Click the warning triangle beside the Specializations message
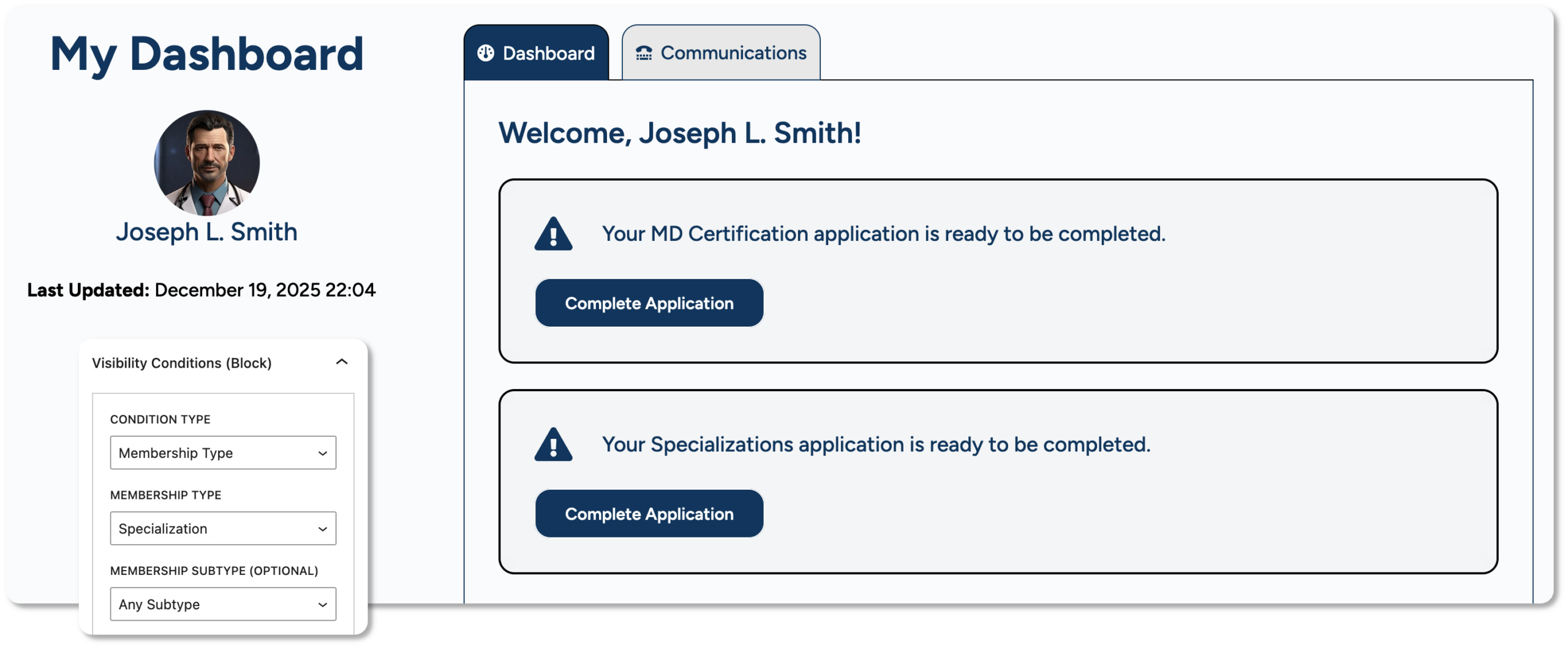Viewport: 1568px width, 649px height. [553, 446]
